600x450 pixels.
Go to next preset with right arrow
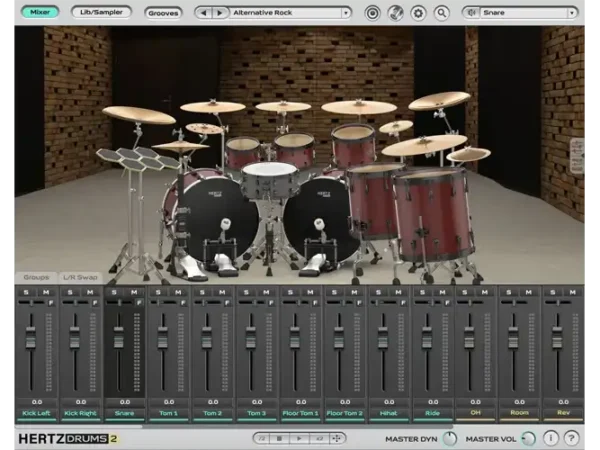click(x=220, y=13)
